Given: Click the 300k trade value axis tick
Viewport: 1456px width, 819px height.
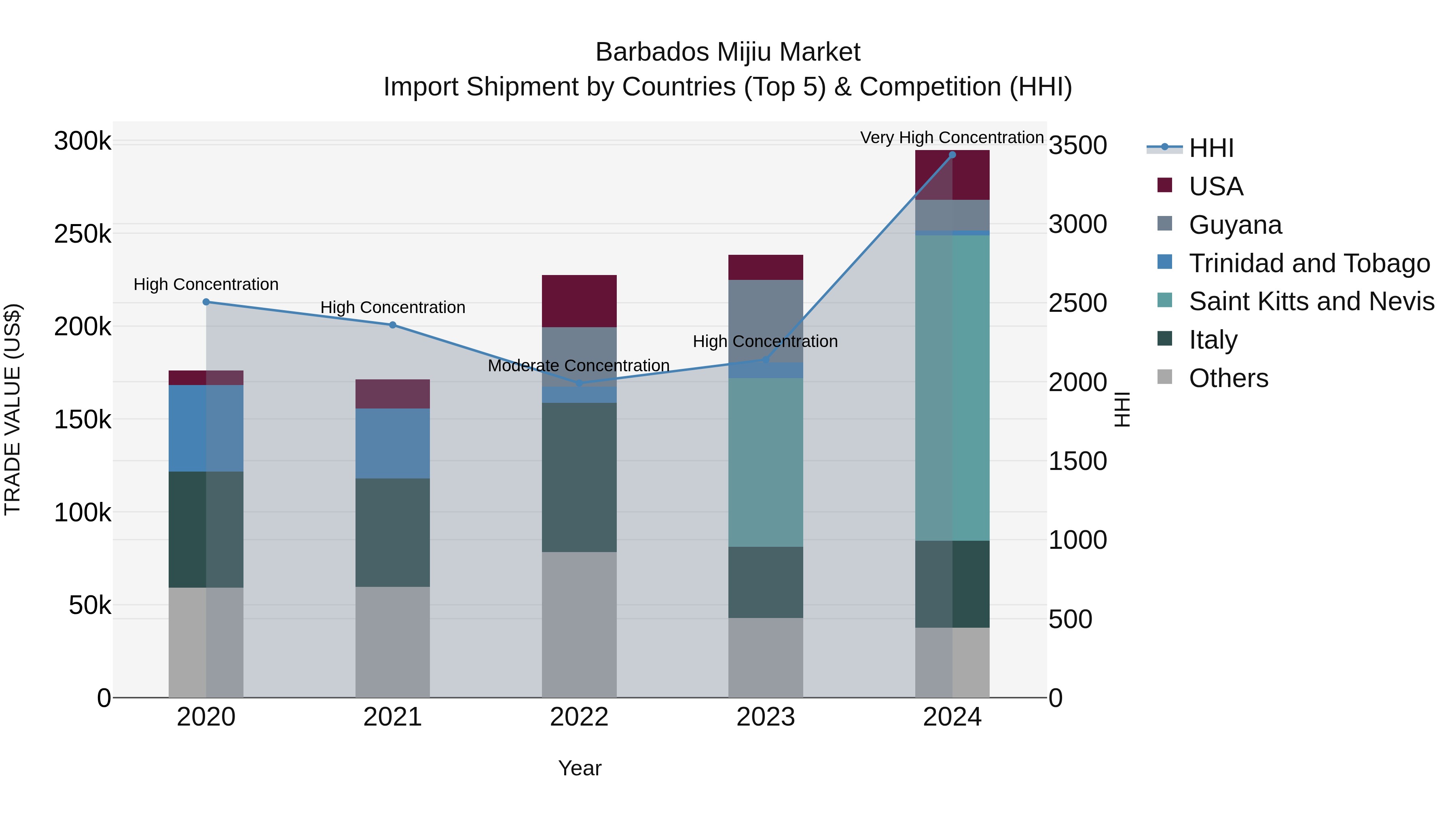Looking at the screenshot, I should click(83, 141).
